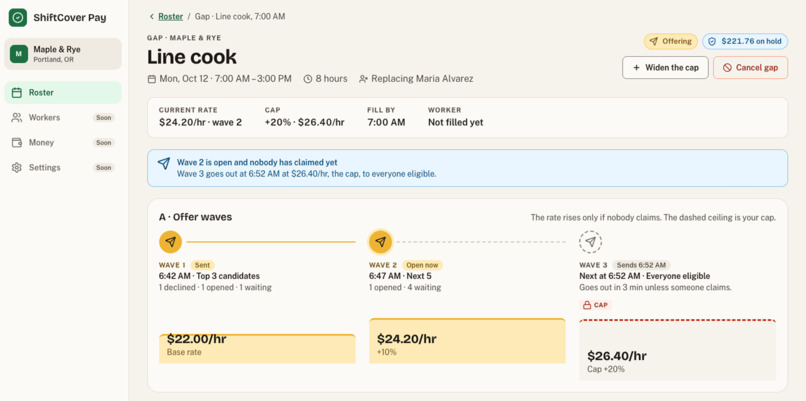Click the Sent badge on Wave 1
Screen dimensions: 806x401
(x=203, y=265)
